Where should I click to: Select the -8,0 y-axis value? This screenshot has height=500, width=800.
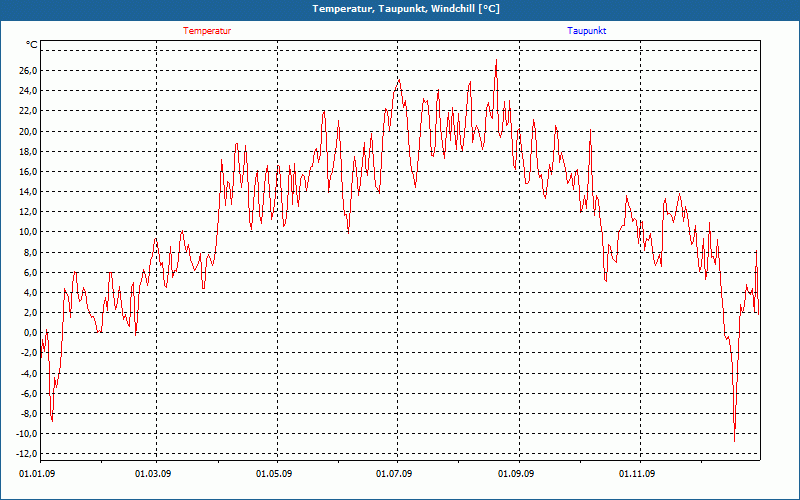(29, 414)
